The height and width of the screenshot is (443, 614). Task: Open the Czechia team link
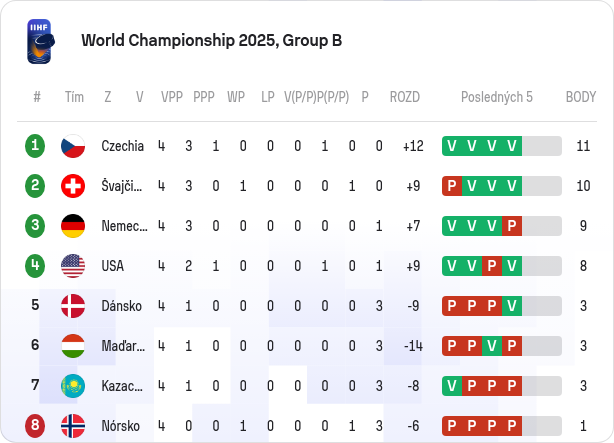click(123, 146)
